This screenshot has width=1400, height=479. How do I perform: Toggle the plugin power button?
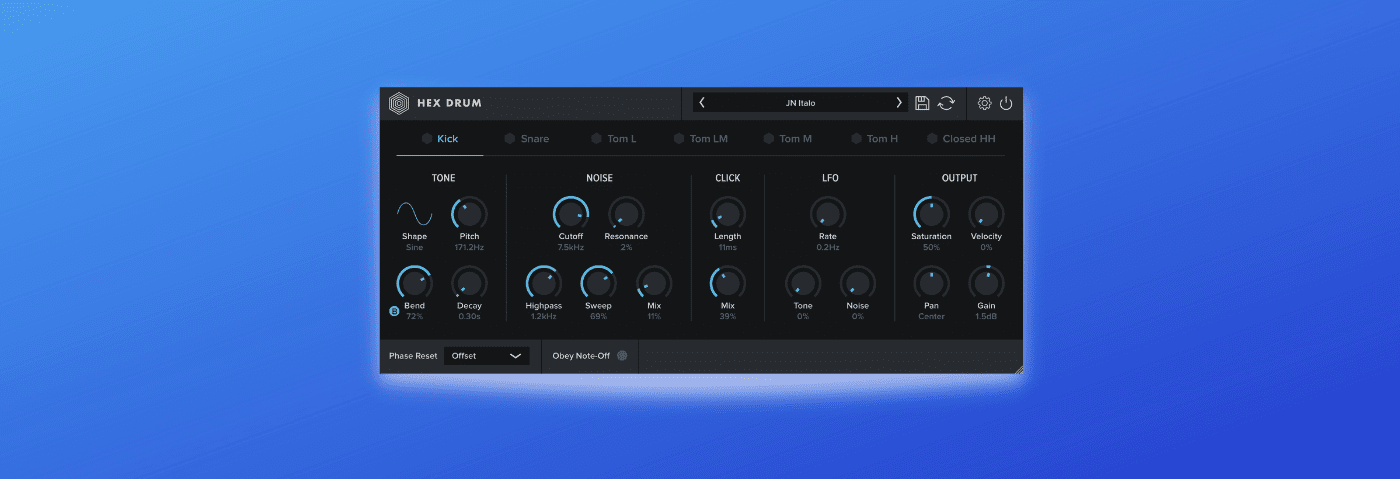coord(1006,103)
